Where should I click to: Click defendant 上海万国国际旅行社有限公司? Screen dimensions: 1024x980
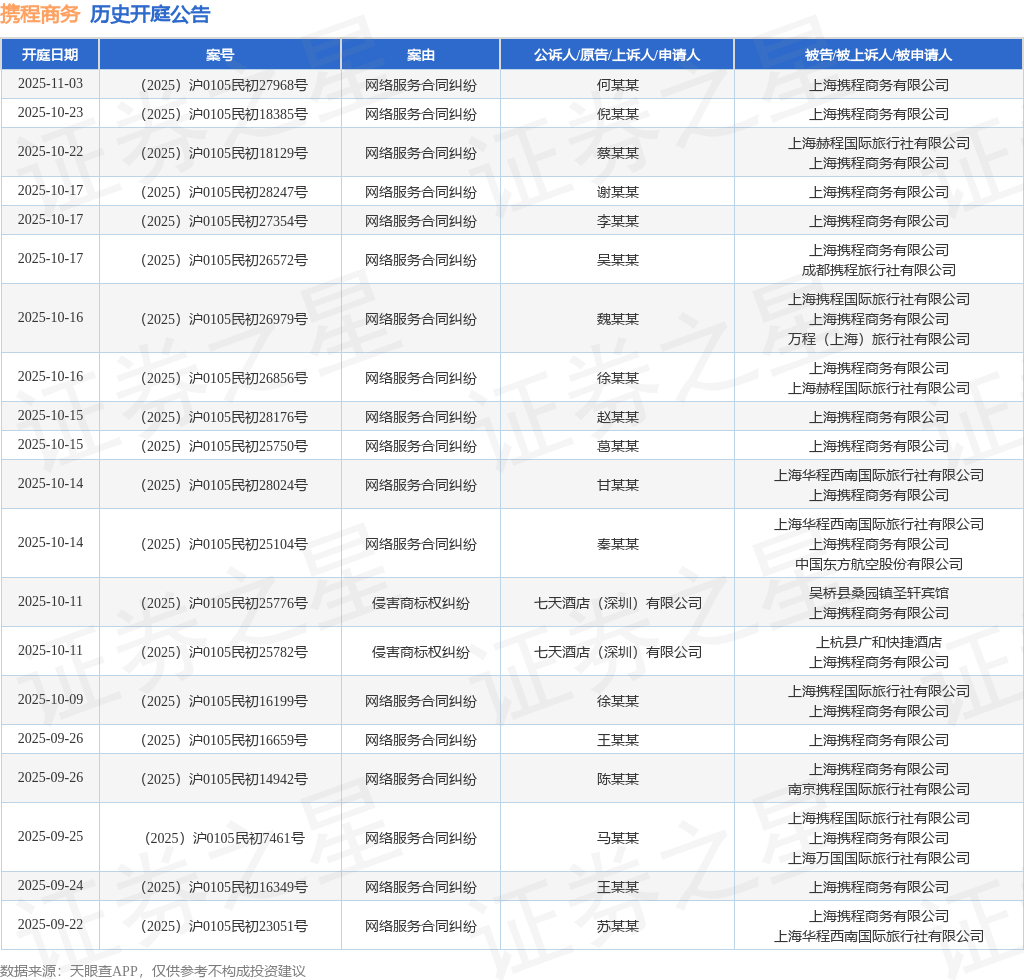point(878,859)
